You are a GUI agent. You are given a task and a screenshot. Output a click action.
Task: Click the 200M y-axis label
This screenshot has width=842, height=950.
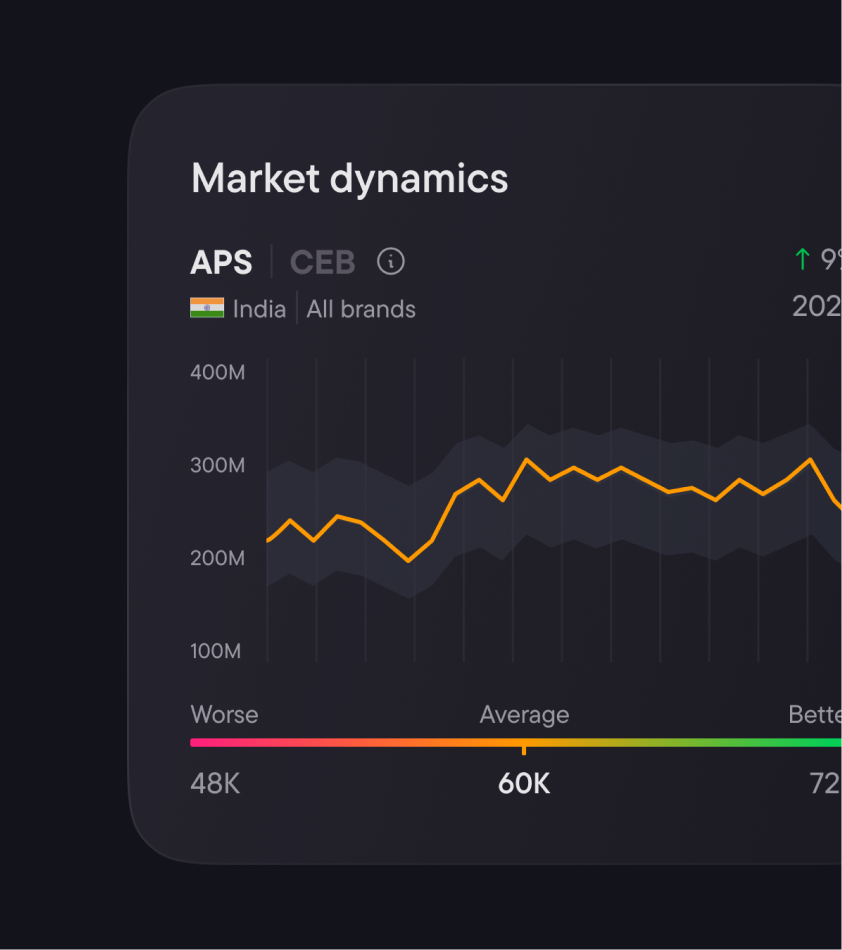click(217, 558)
